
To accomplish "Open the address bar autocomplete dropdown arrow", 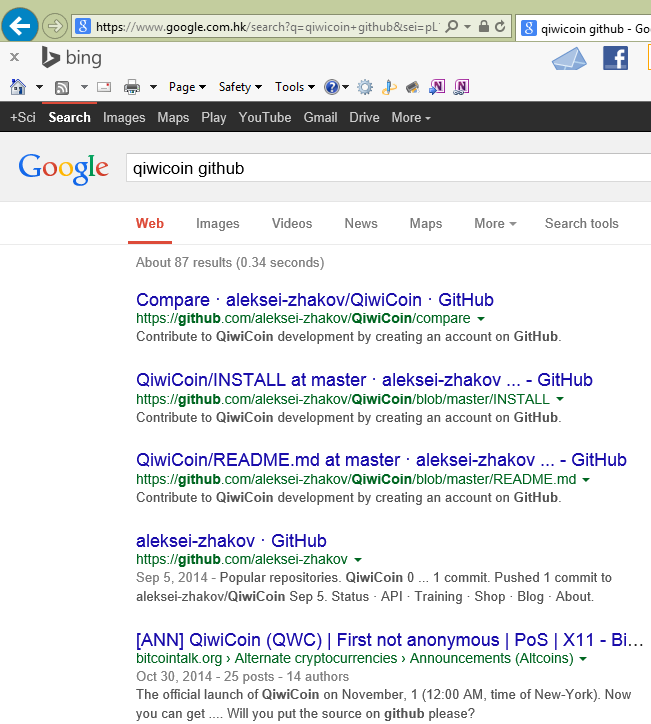I will click(468, 27).
